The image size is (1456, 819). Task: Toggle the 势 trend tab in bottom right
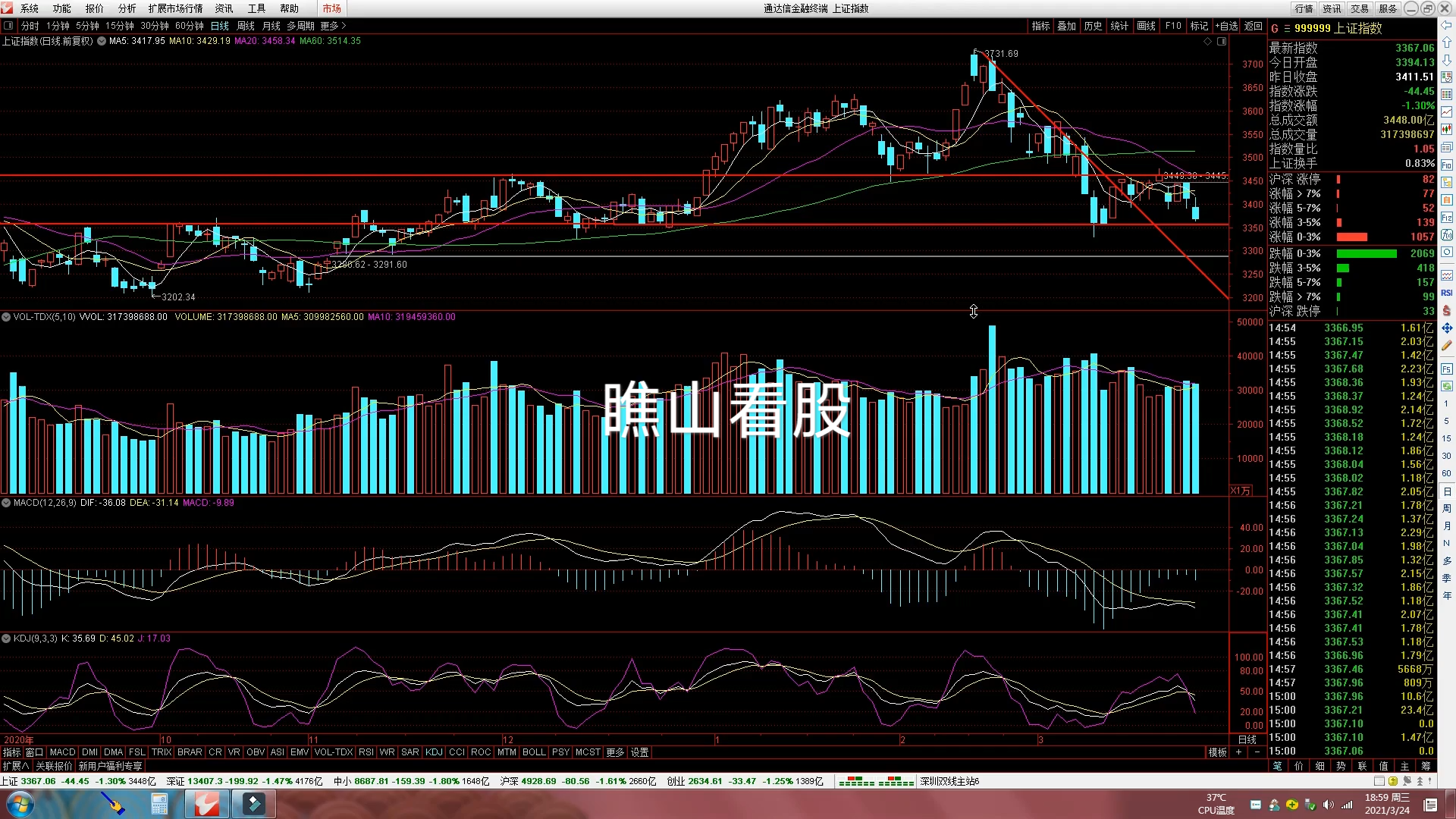click(x=1341, y=766)
